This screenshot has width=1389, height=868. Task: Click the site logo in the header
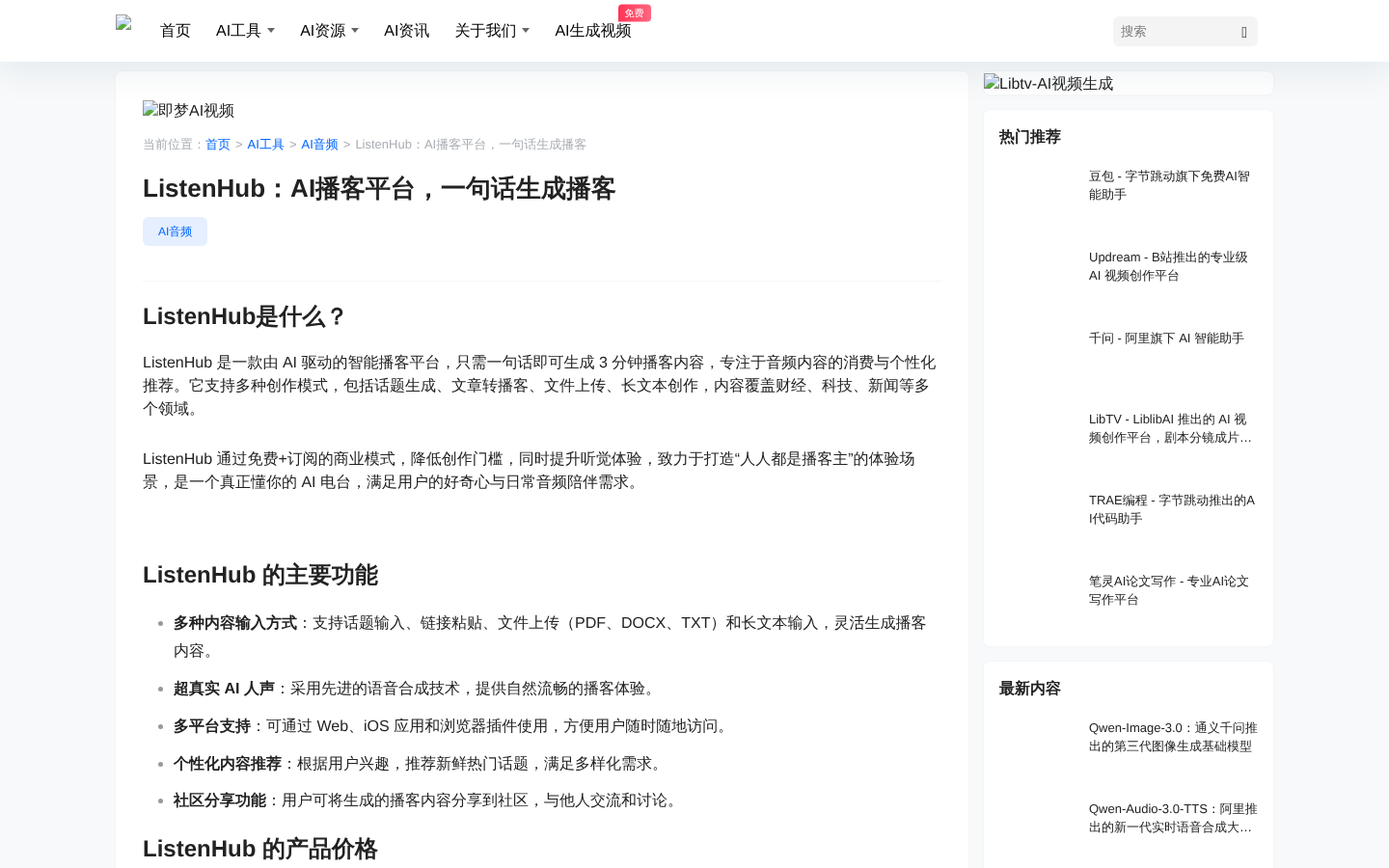tap(123, 24)
